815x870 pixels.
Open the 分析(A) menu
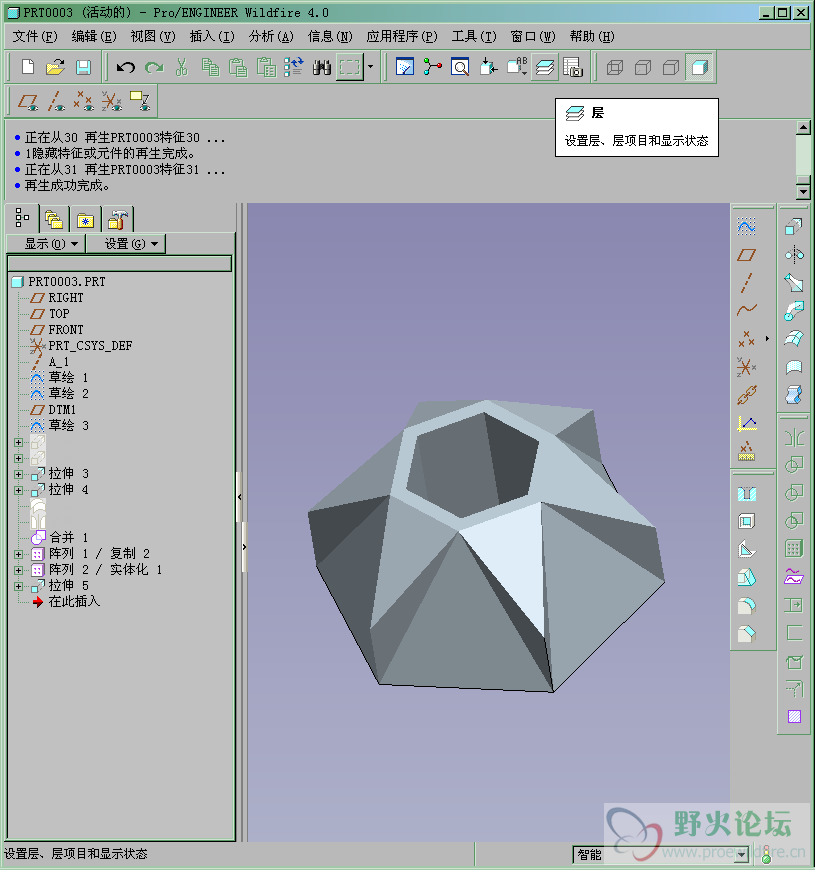(x=271, y=37)
